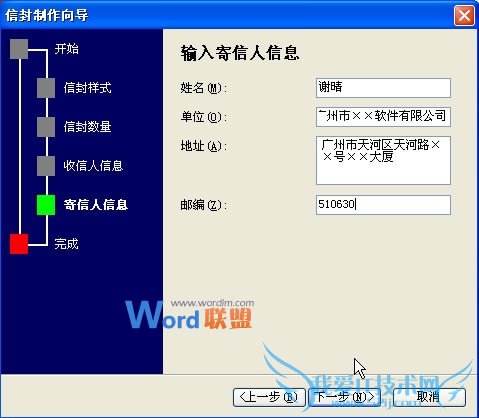The width and height of the screenshot is (479, 418).
Task: Select the 寄信人信息 step label
Action: coord(96,205)
